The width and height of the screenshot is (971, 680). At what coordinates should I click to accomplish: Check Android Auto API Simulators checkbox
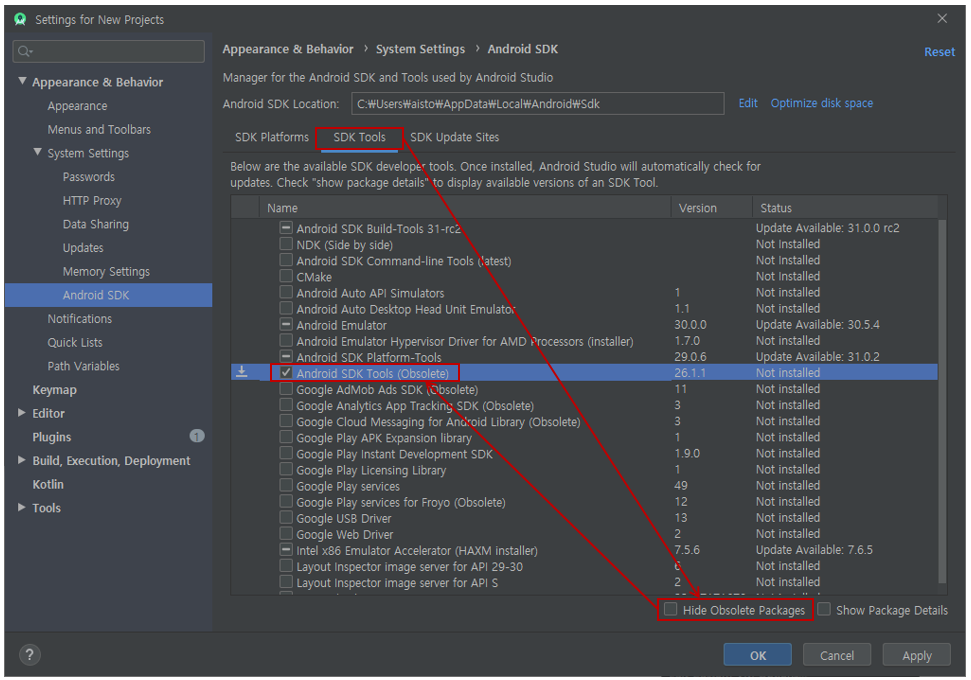285,292
